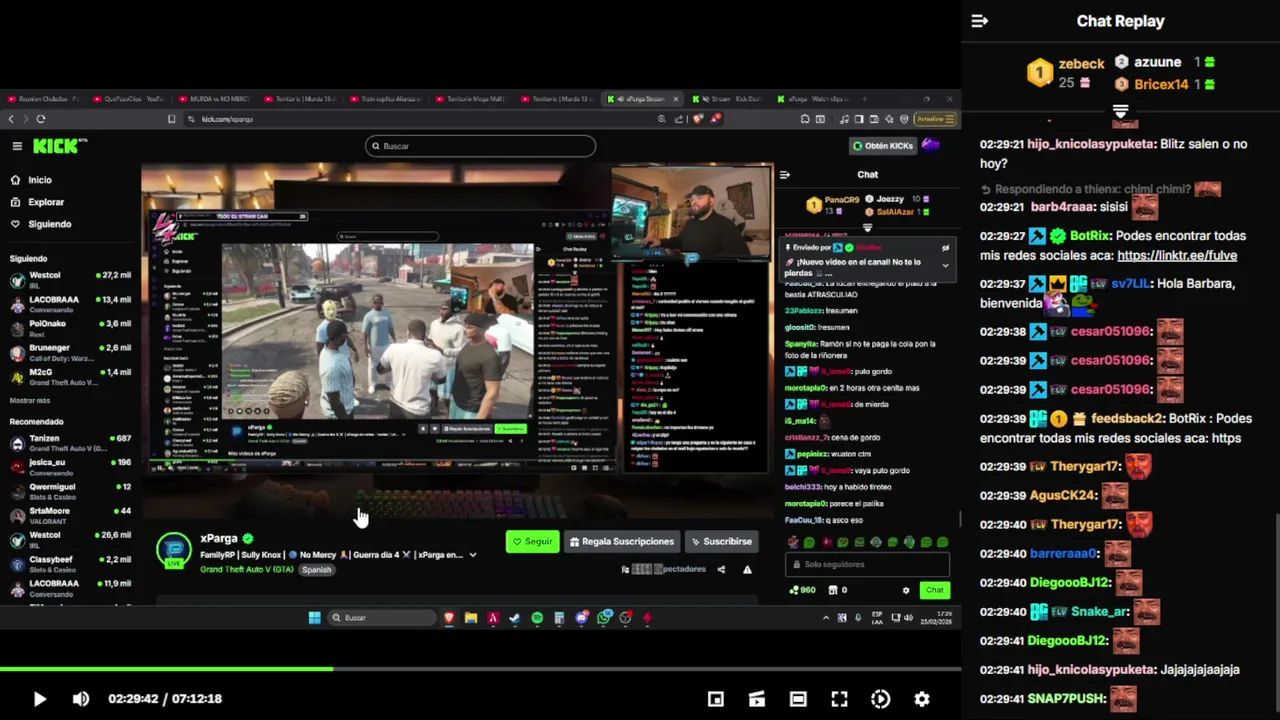This screenshot has width=1280, height=720.
Task: Open recommended channel Tanizen
Action: pyautogui.click(x=70, y=443)
